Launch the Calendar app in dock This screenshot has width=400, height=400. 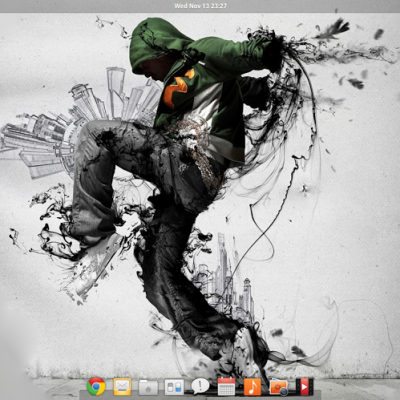(226, 386)
